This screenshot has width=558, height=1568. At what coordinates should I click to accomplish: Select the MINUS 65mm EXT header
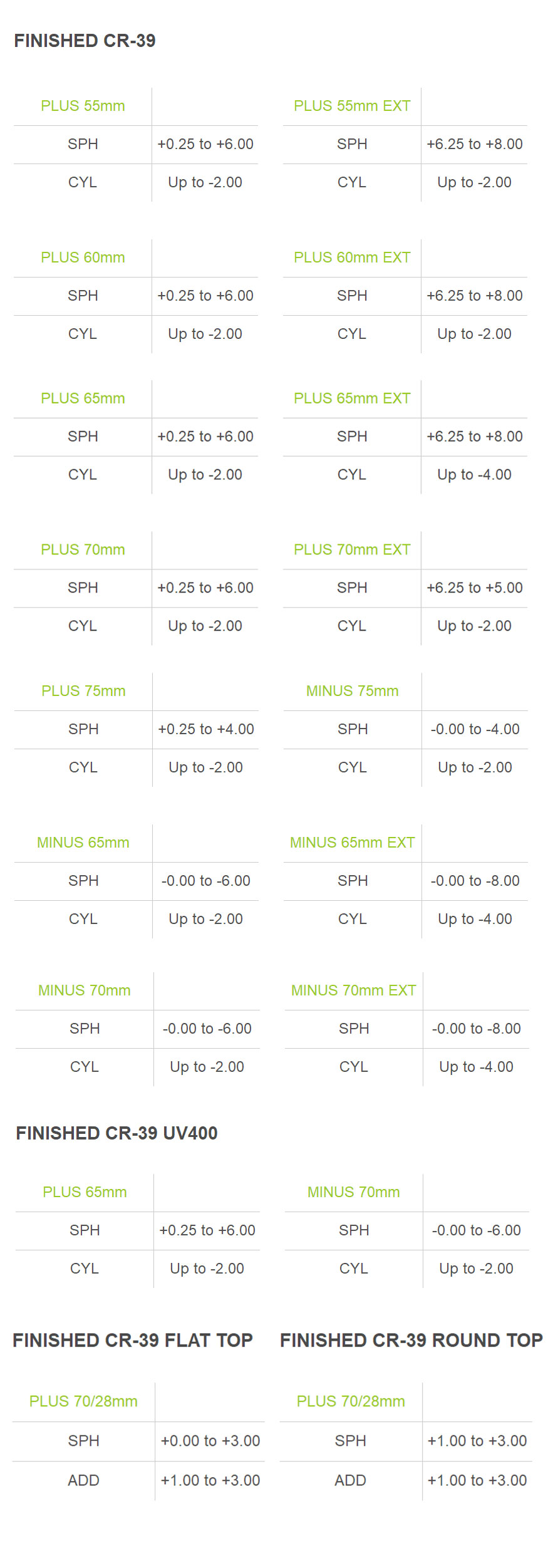tap(353, 843)
